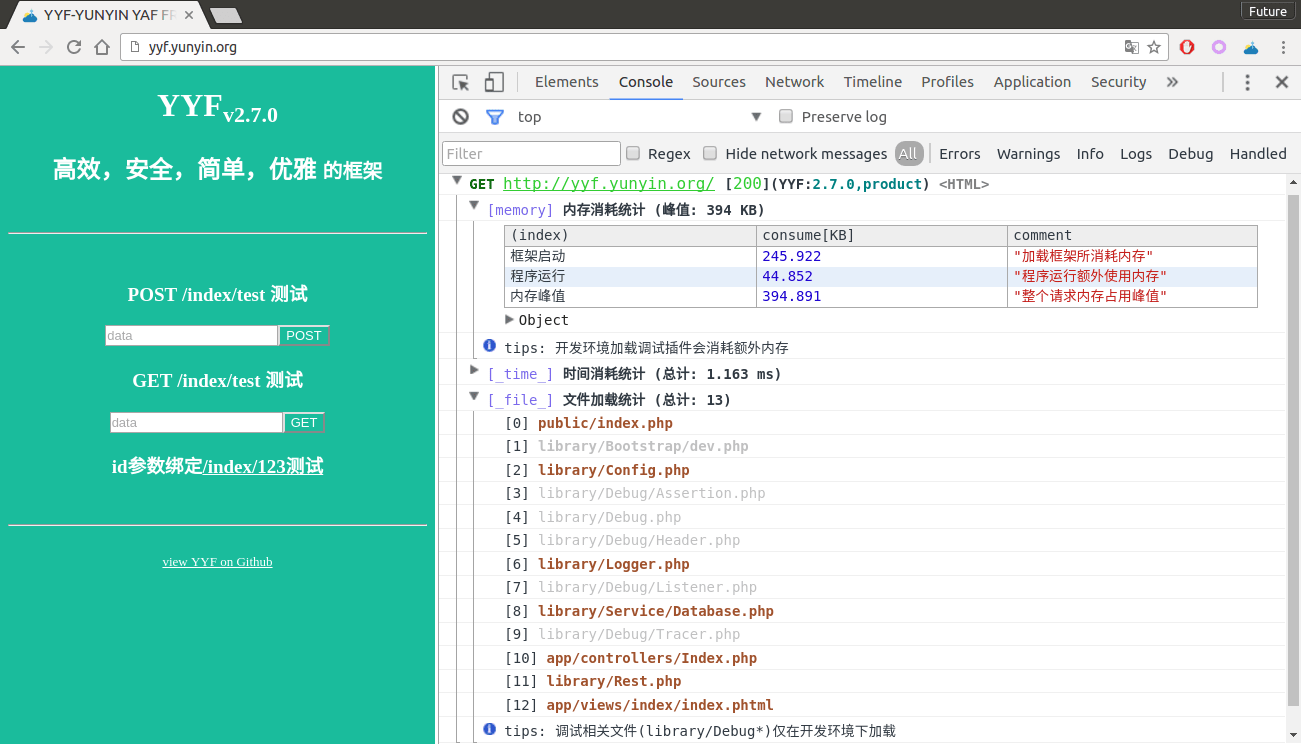Screen dimensions: 1301x744
Task: Open the Network tab
Action: pos(794,82)
